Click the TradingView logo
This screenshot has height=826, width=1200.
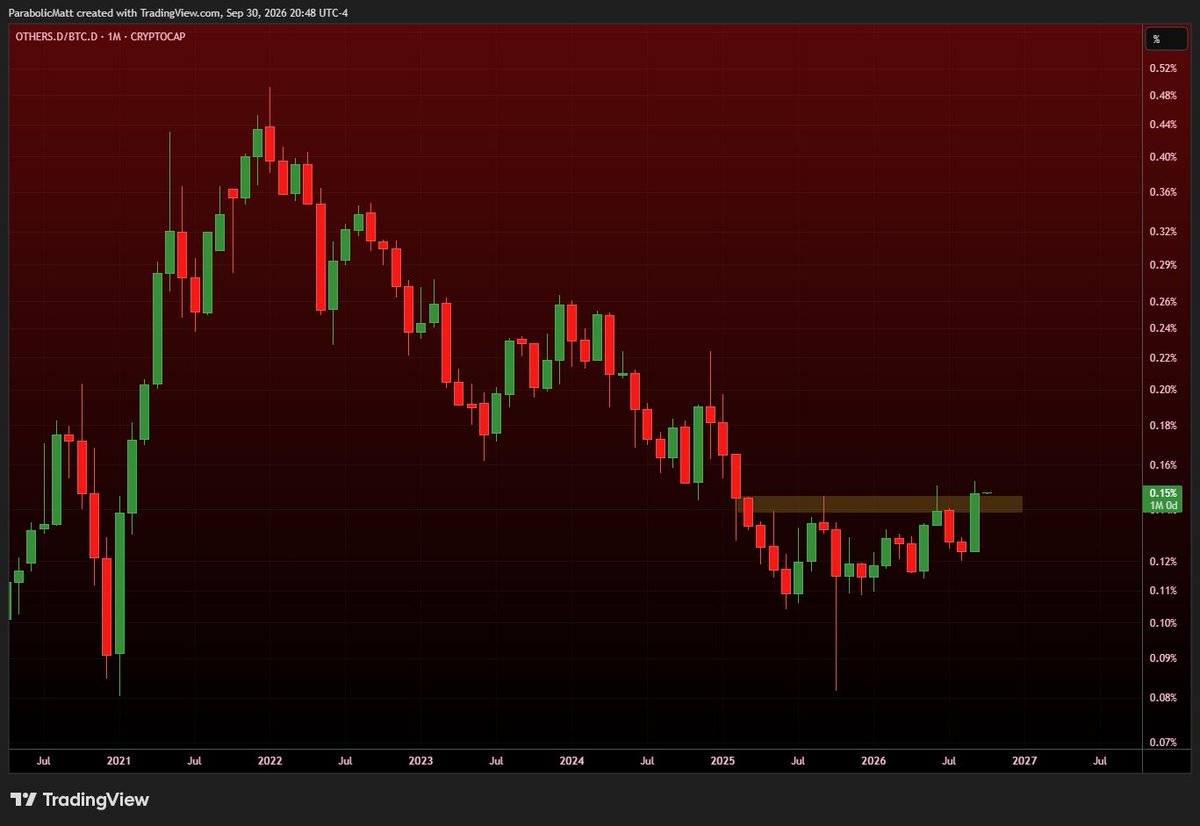pyautogui.click(x=79, y=800)
